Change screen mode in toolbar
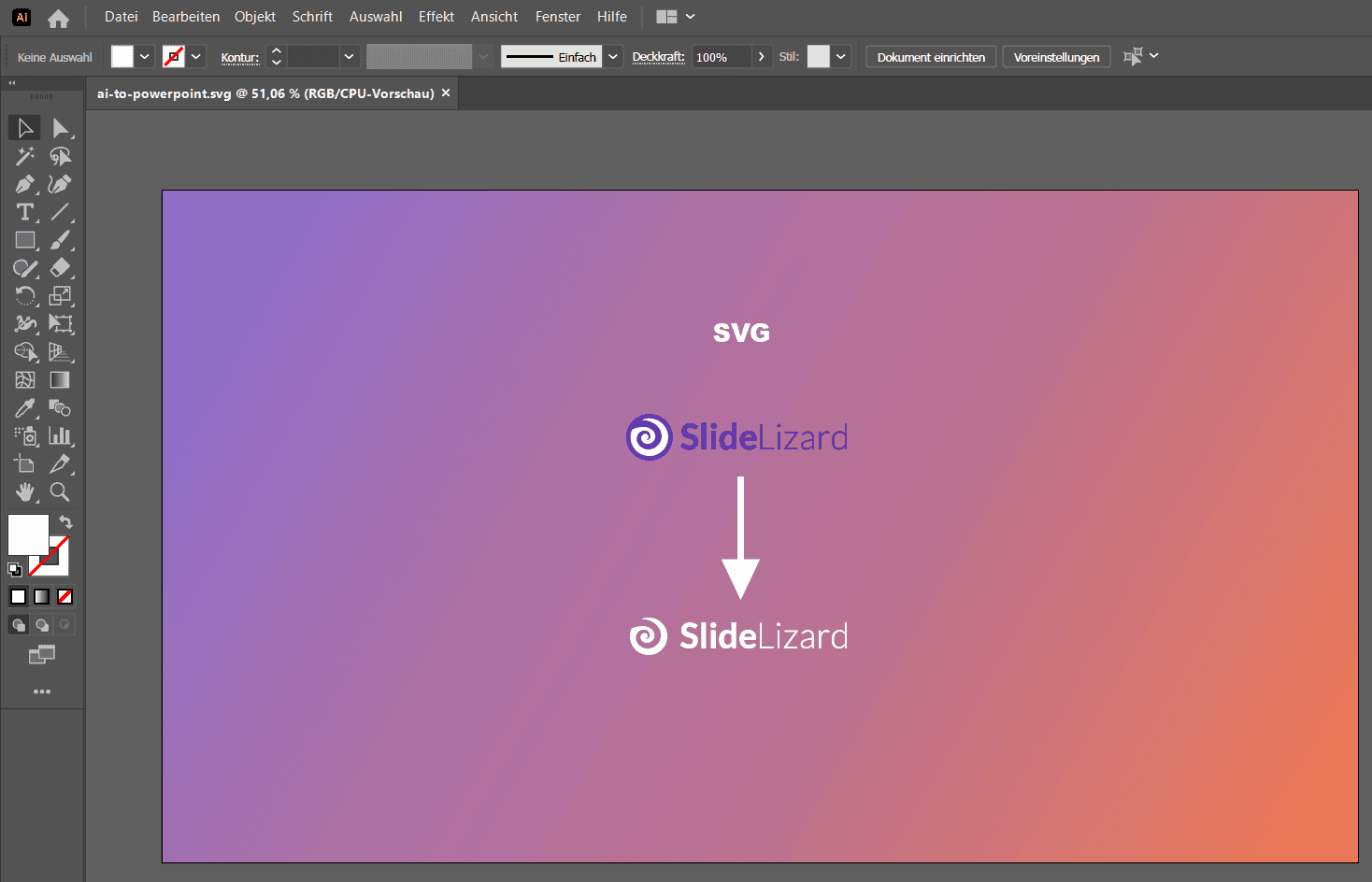The height and width of the screenshot is (882, 1372). click(42, 654)
